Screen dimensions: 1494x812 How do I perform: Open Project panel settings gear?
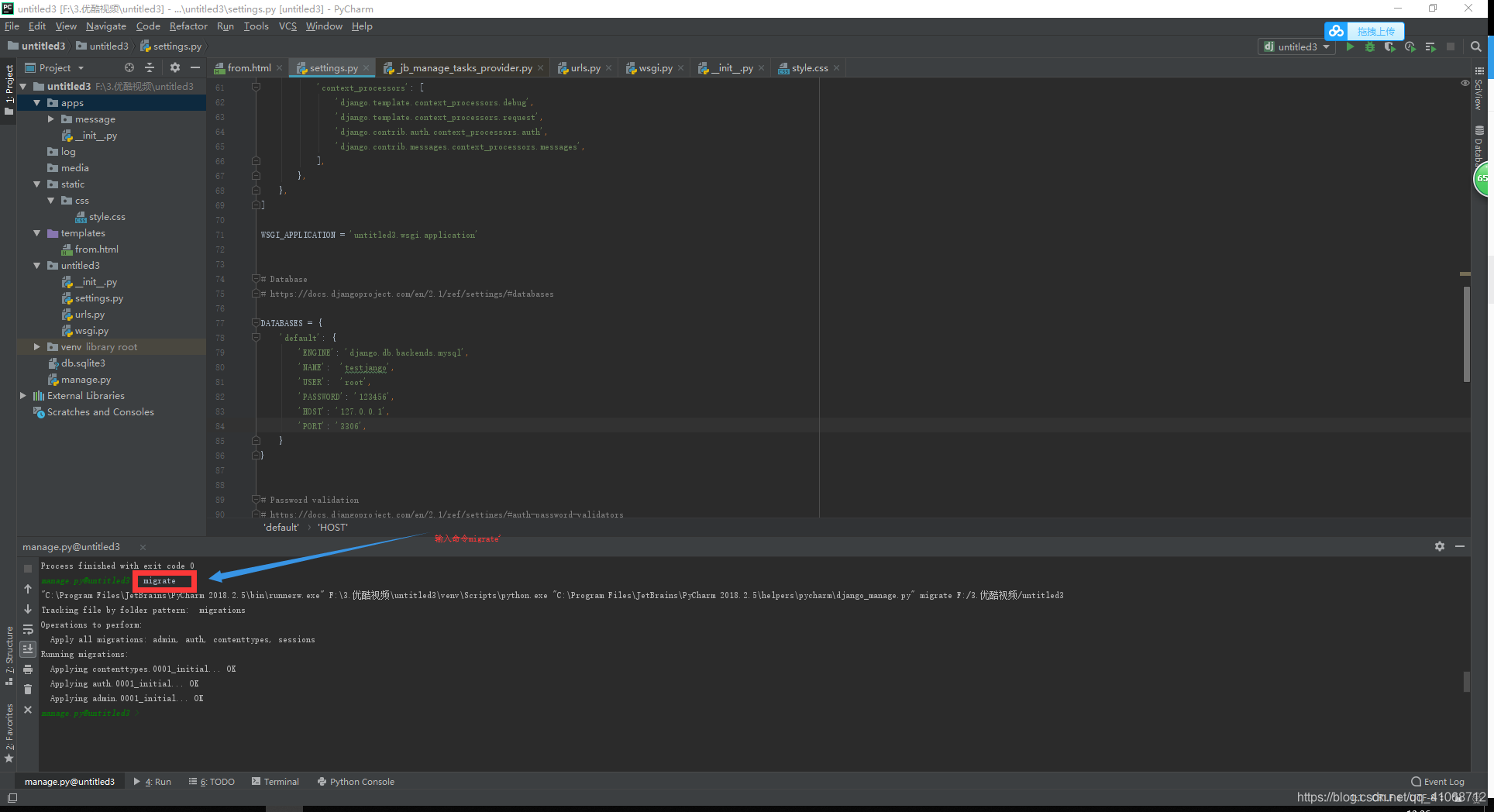[175, 68]
